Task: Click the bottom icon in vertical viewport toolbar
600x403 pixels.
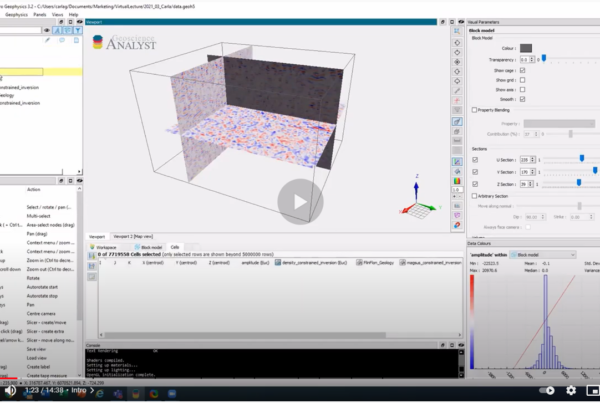Action: 457,224
